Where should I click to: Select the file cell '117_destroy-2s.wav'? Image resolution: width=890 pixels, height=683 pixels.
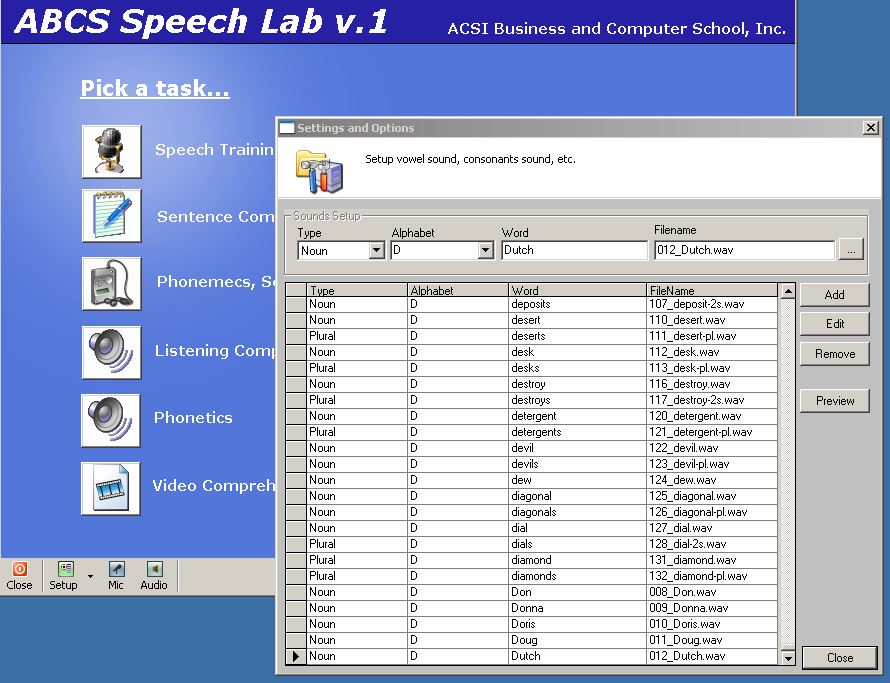pyautogui.click(x=712, y=400)
